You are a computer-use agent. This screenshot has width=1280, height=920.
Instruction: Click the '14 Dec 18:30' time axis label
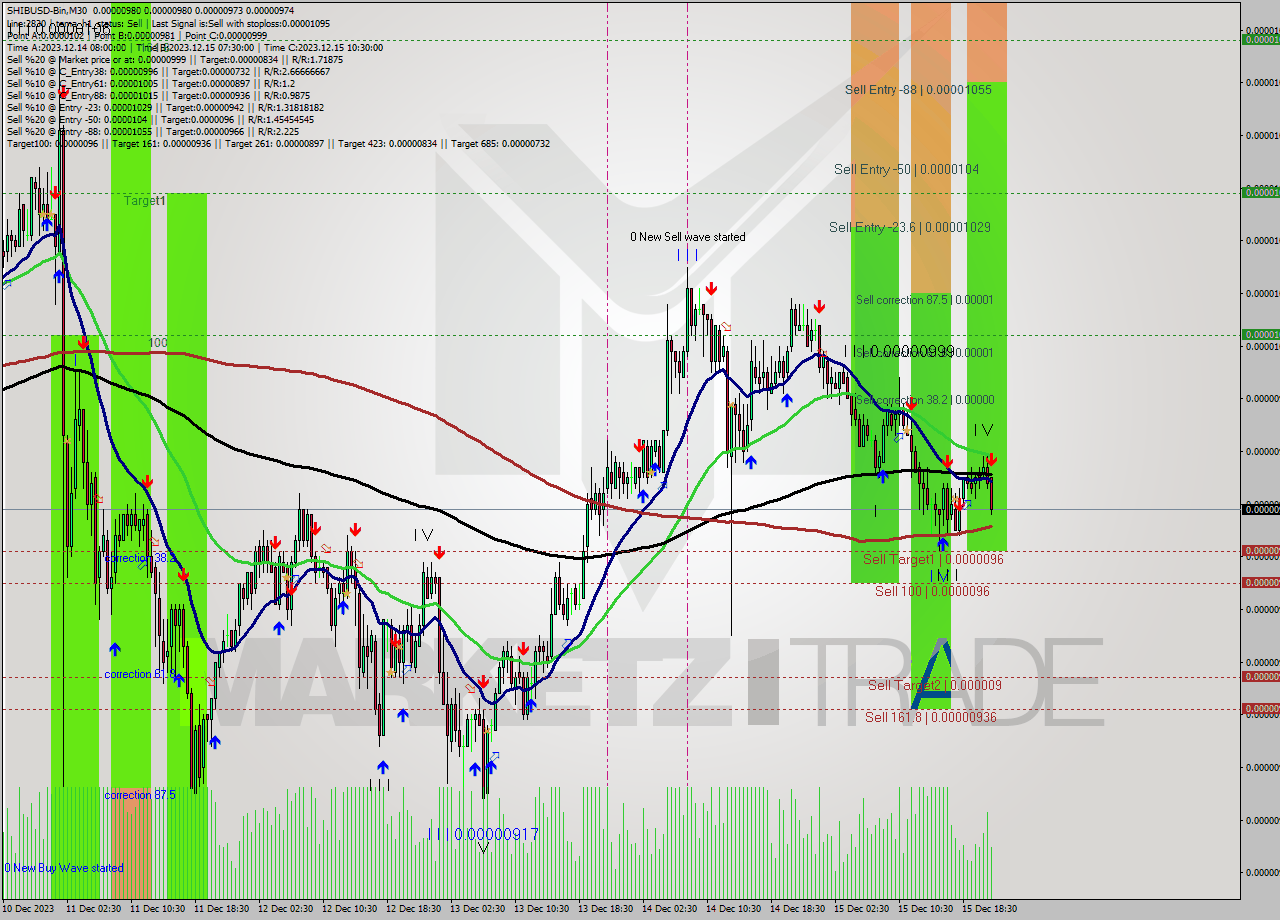(x=797, y=908)
